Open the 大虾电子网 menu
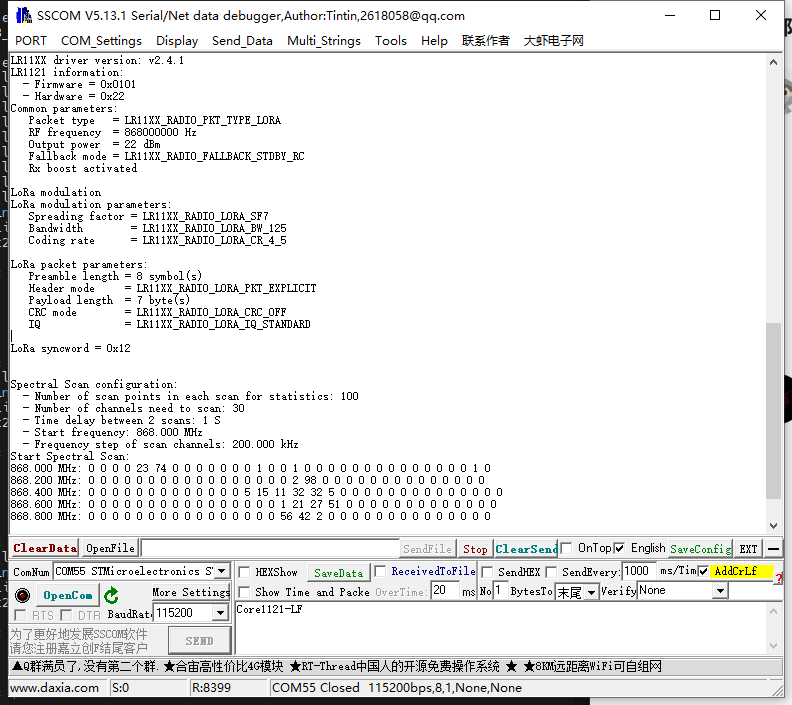Viewport: 792px width, 705px height. [x=554, y=40]
